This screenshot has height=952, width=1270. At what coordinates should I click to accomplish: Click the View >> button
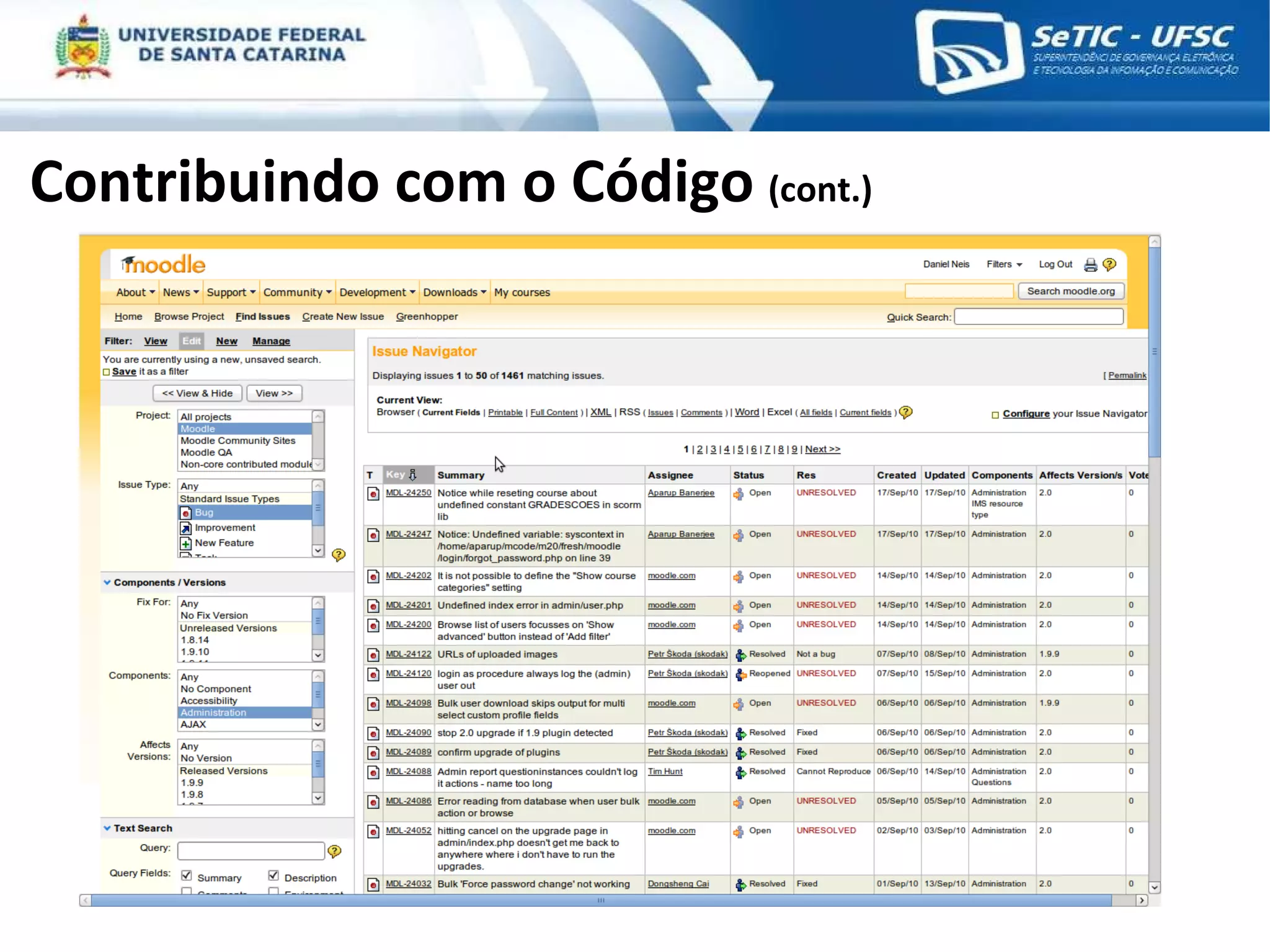[x=274, y=393]
